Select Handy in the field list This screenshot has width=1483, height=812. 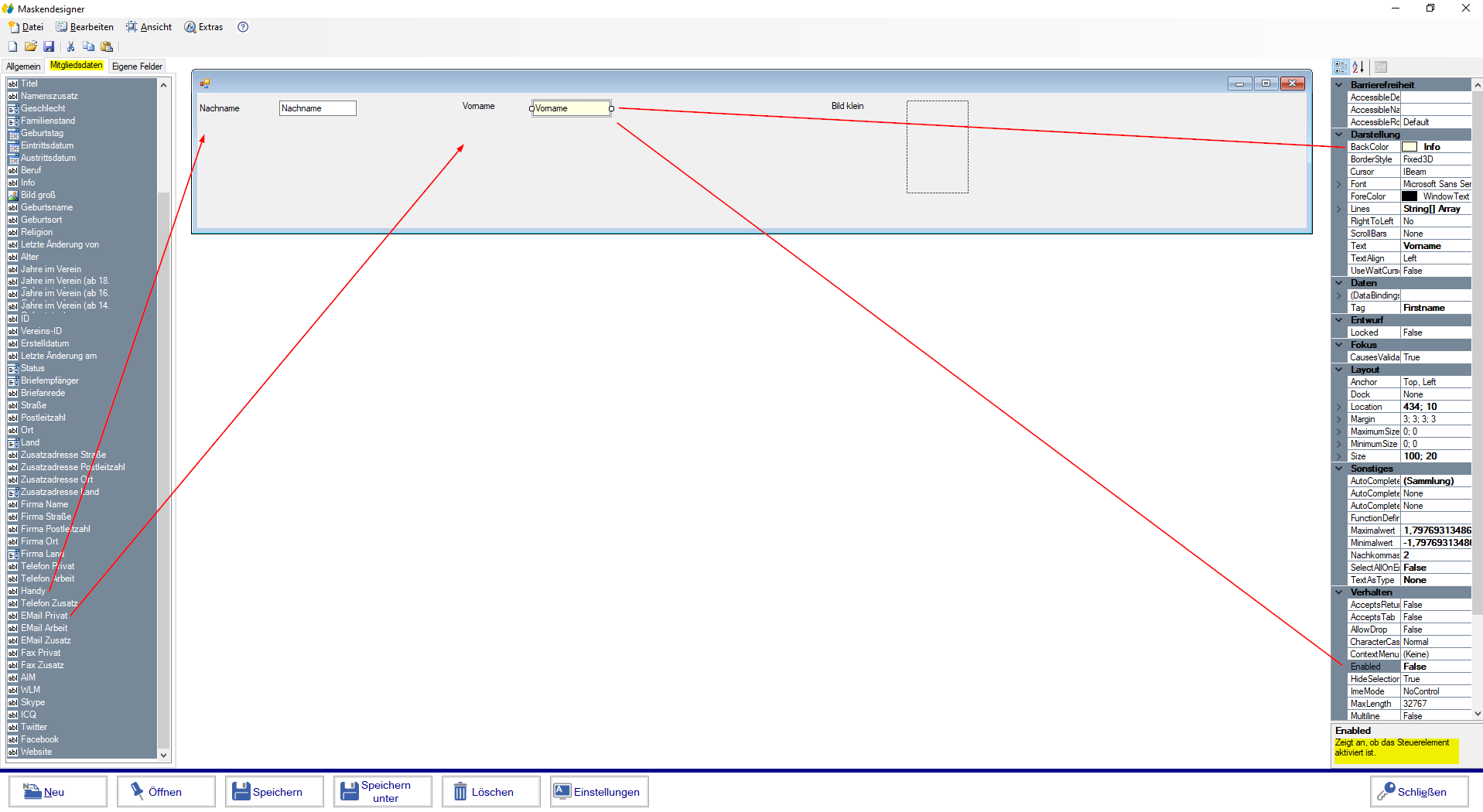33,591
